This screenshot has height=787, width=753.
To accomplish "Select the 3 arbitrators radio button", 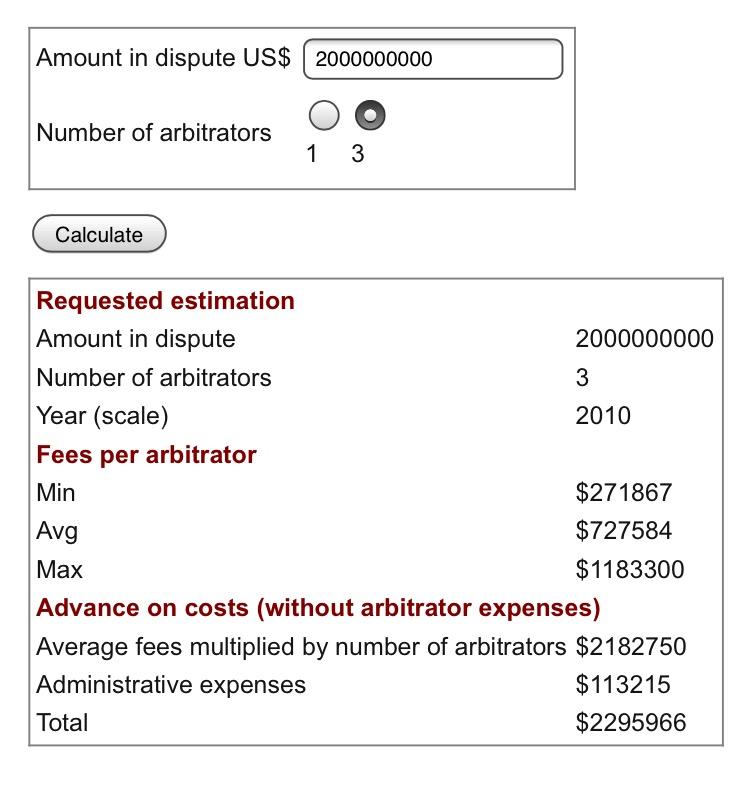I will (x=370, y=115).
